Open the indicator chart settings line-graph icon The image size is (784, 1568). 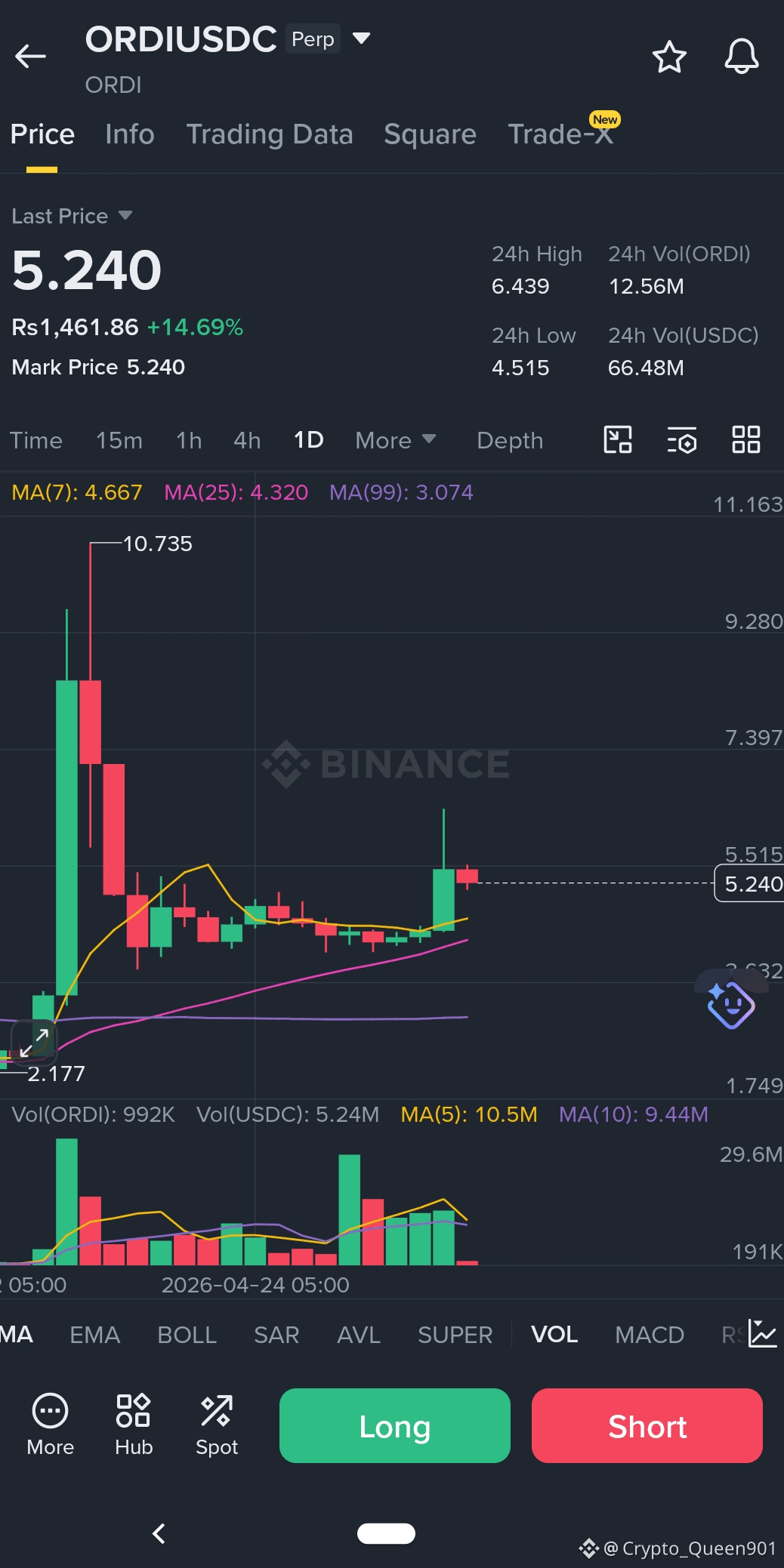tap(763, 1334)
